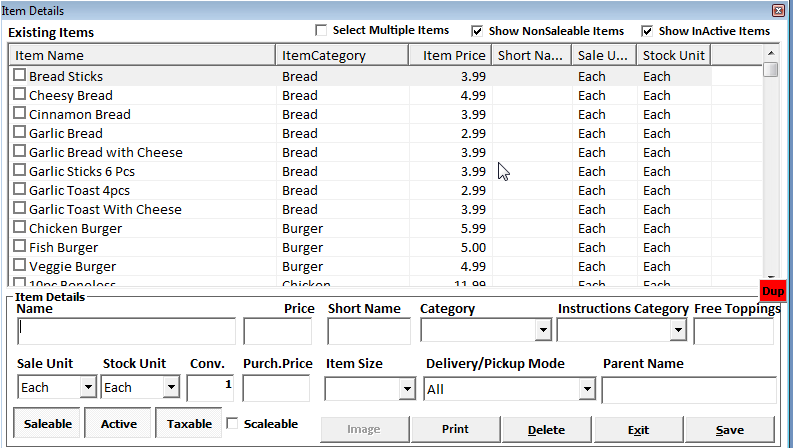
Task: Uncheck Show InActive Items option
Action: point(647,31)
